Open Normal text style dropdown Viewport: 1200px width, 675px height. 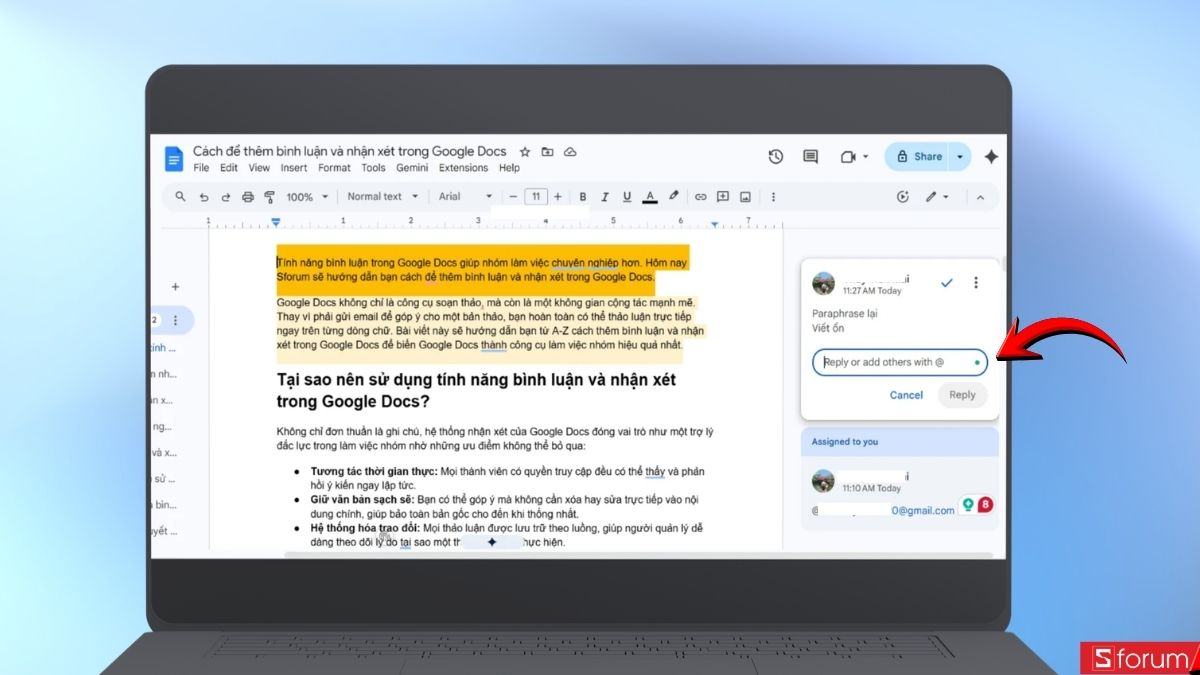(382, 197)
